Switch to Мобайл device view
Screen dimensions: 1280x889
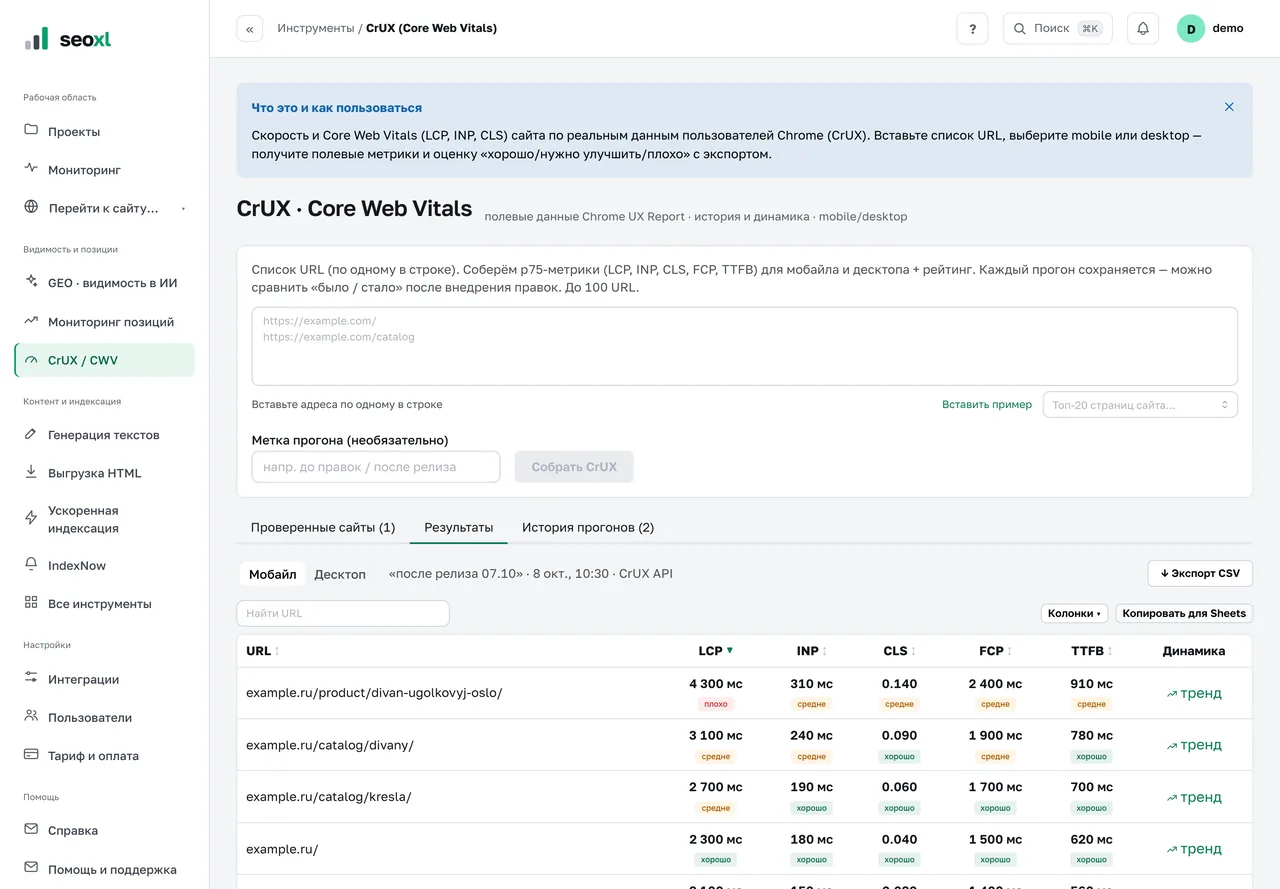tap(273, 574)
